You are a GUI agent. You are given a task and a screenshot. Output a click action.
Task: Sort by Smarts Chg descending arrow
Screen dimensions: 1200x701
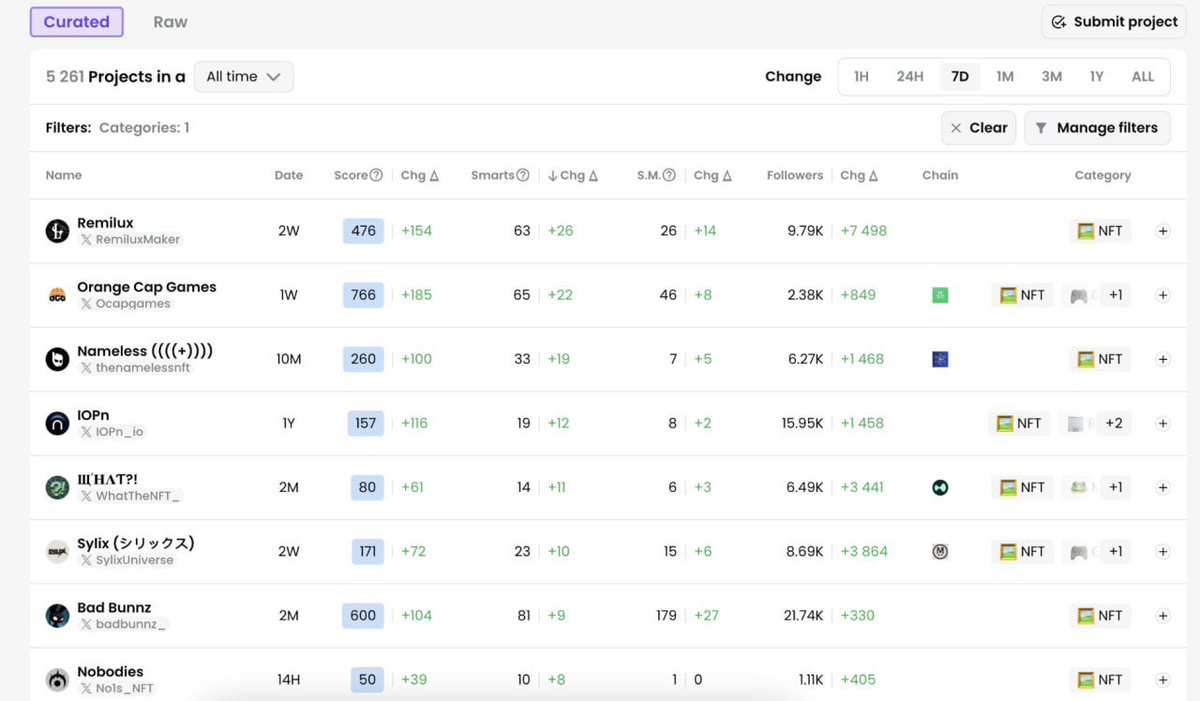click(552, 175)
